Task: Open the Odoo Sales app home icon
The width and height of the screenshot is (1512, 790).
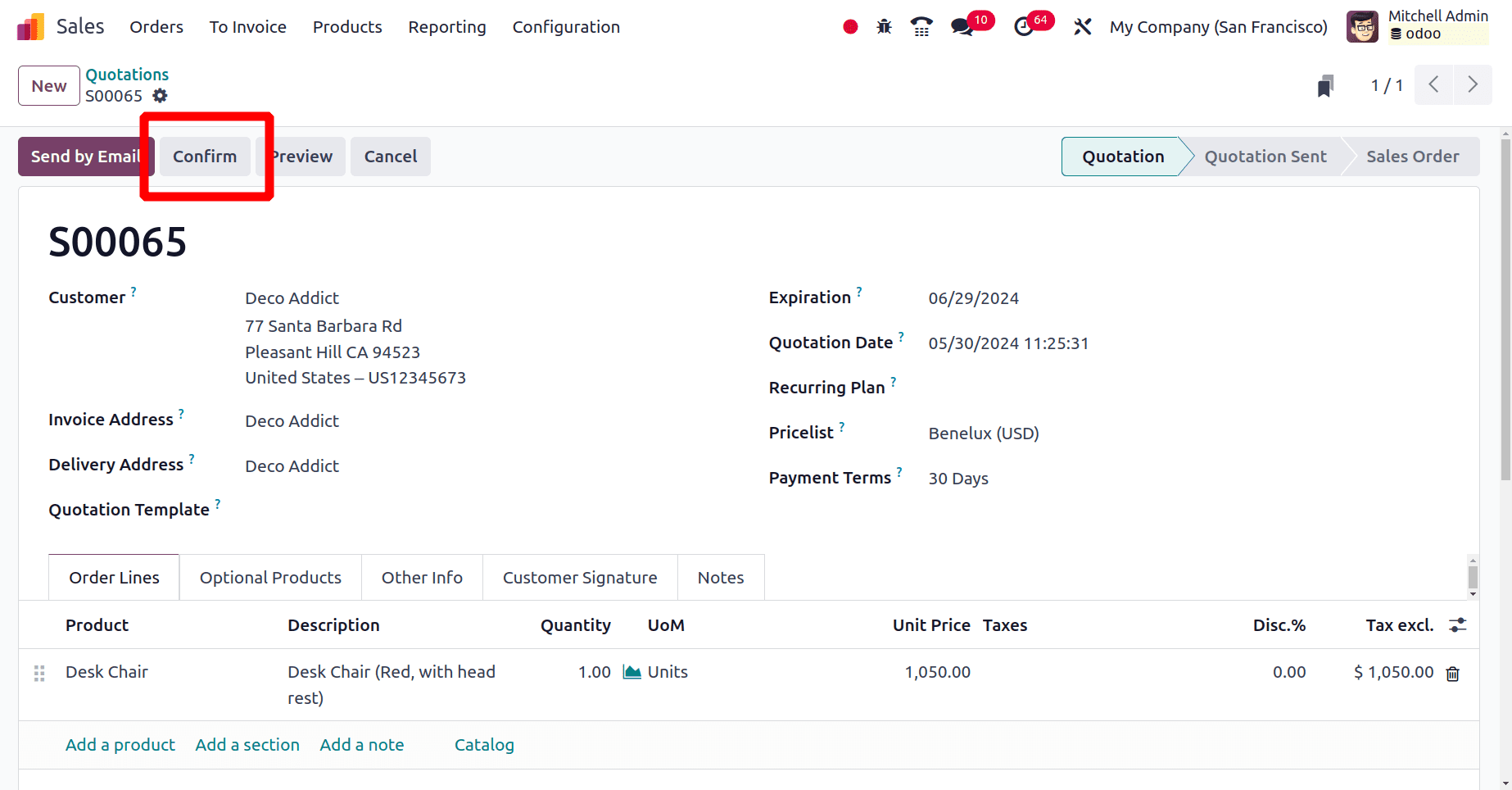Action: (x=30, y=27)
